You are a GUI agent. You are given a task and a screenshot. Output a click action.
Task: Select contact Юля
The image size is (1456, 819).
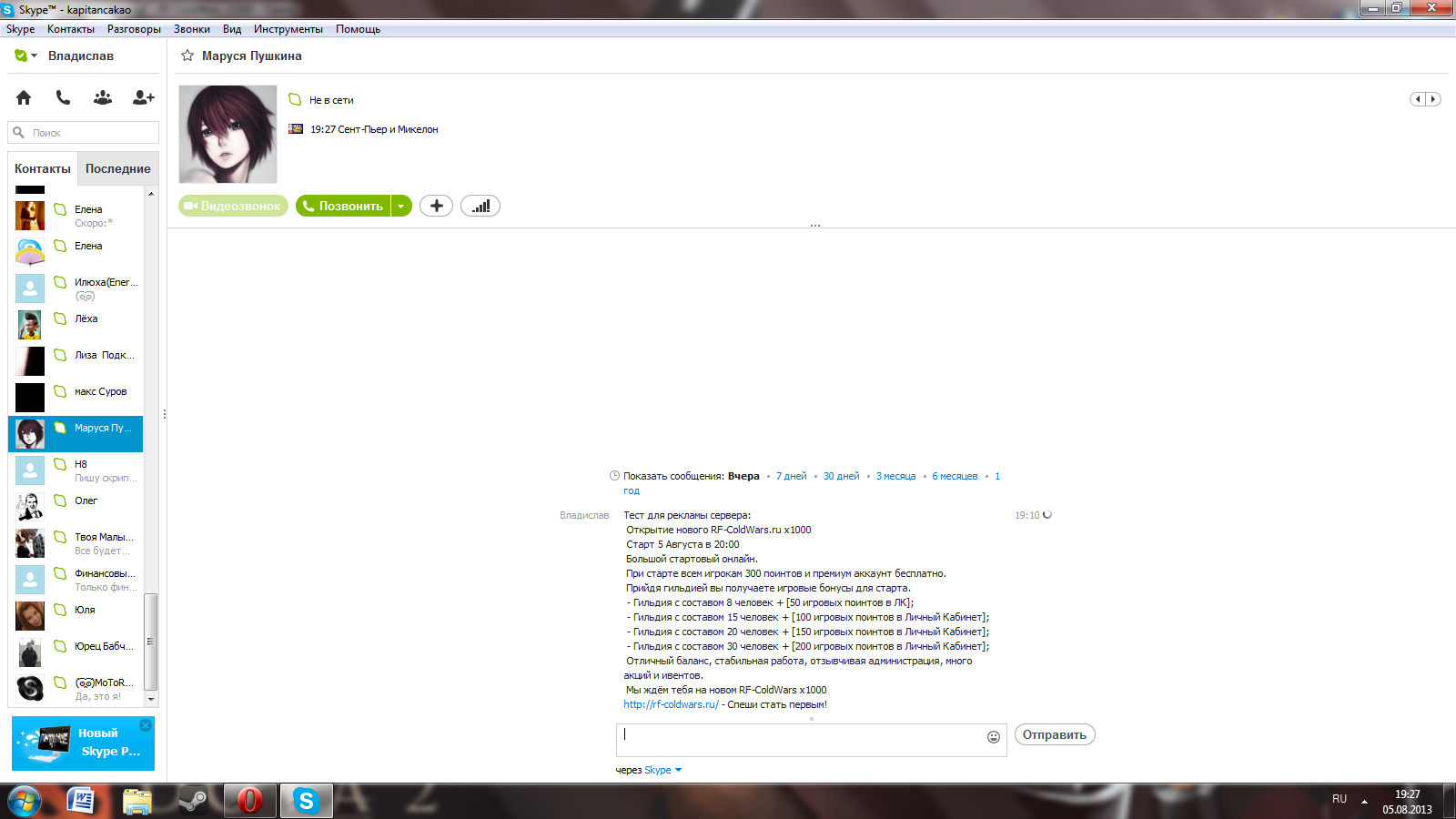[76, 616]
